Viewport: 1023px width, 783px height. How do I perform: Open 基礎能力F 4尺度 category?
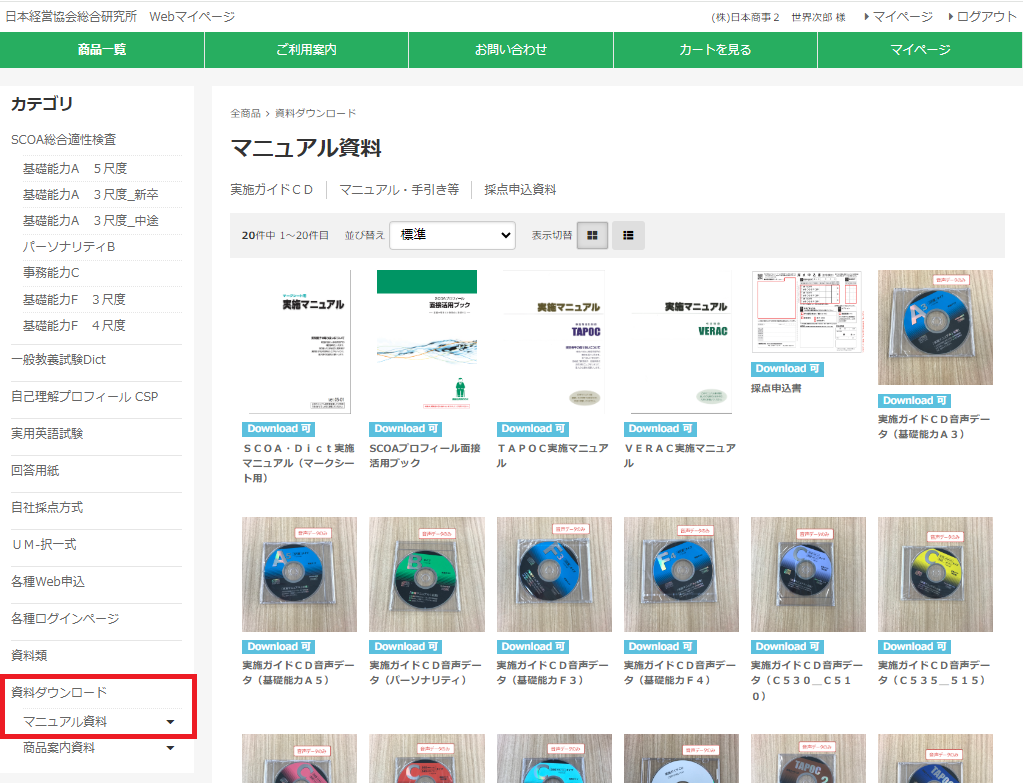[x=74, y=326]
